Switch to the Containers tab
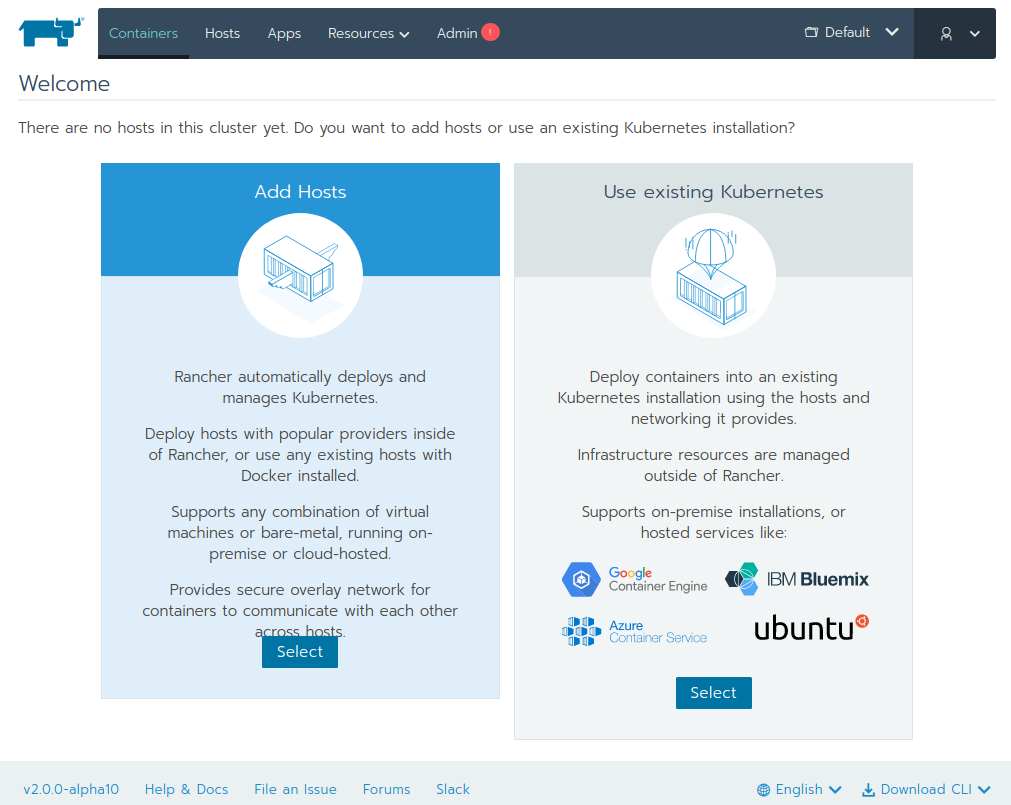Image resolution: width=1011 pixels, height=805 pixels. 143,33
